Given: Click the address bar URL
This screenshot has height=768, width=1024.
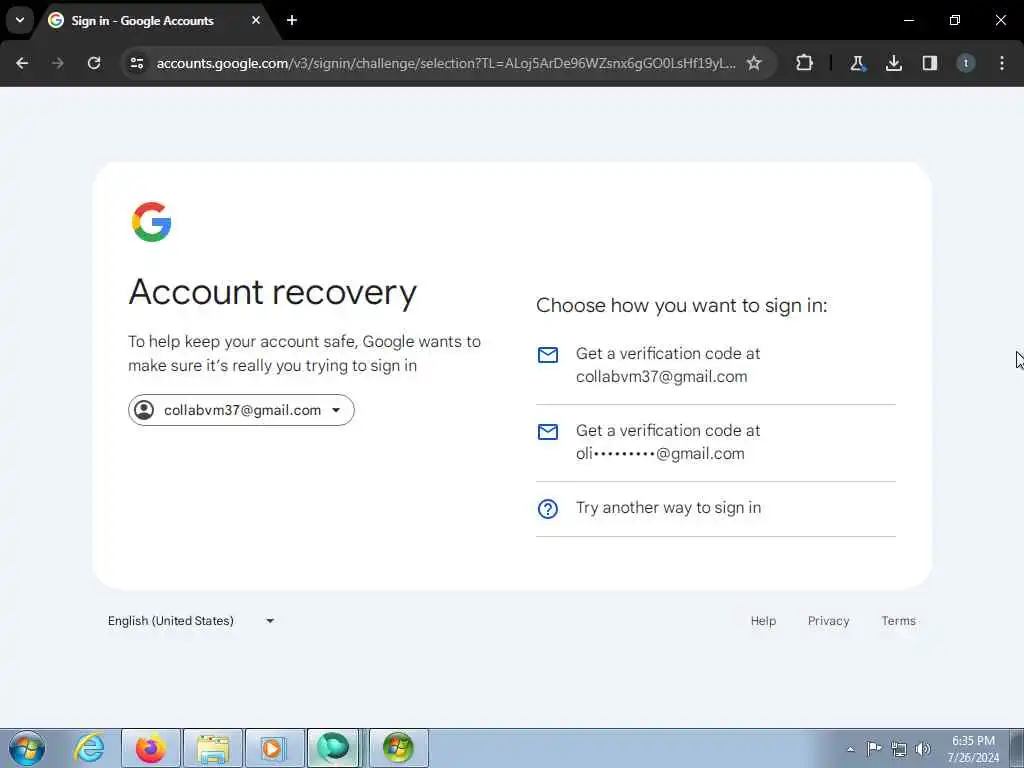Looking at the screenshot, I should 446,63.
